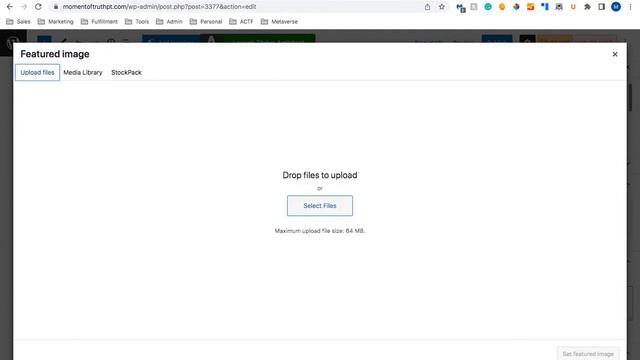Toggle the browser side panel
640x360 pixels.
[602, 7]
